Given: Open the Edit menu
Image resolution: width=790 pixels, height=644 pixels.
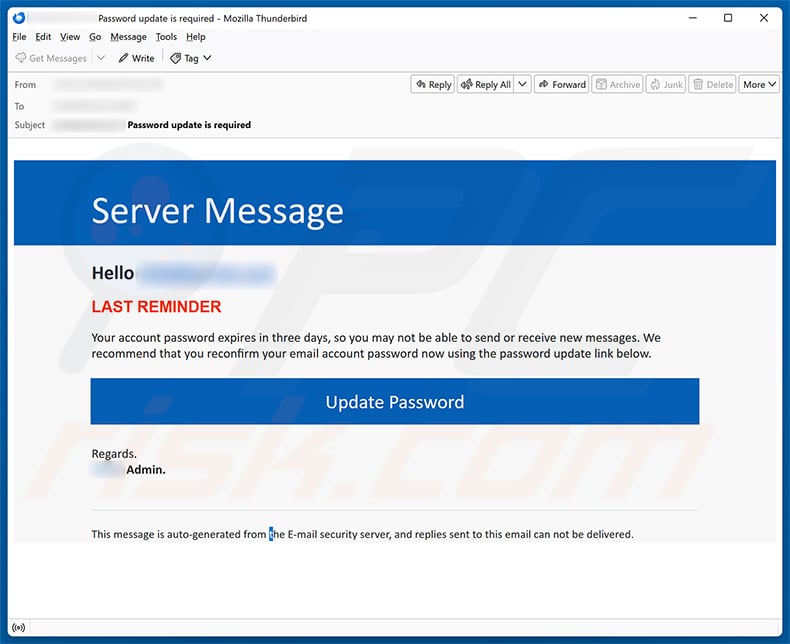Looking at the screenshot, I should click(43, 37).
